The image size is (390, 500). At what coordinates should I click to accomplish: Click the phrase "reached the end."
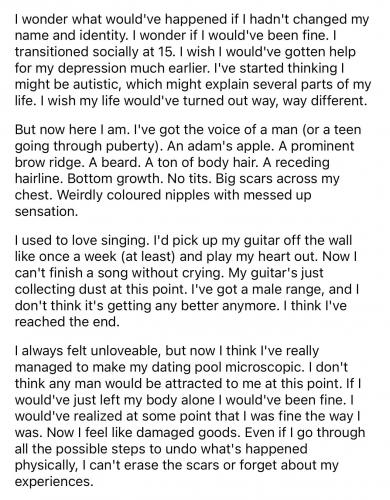point(67,322)
